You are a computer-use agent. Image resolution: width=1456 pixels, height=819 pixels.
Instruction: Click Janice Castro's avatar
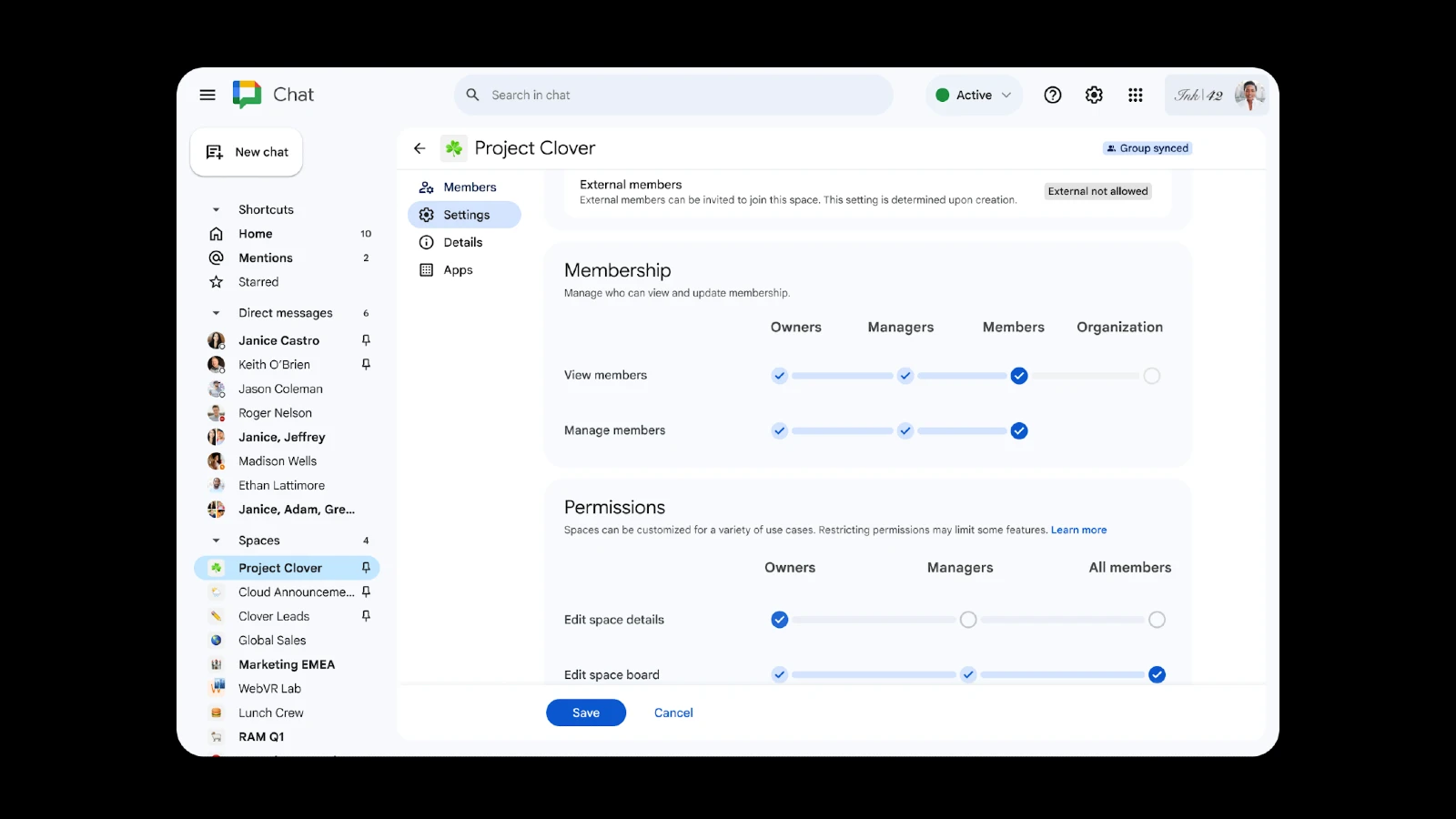[x=217, y=340]
